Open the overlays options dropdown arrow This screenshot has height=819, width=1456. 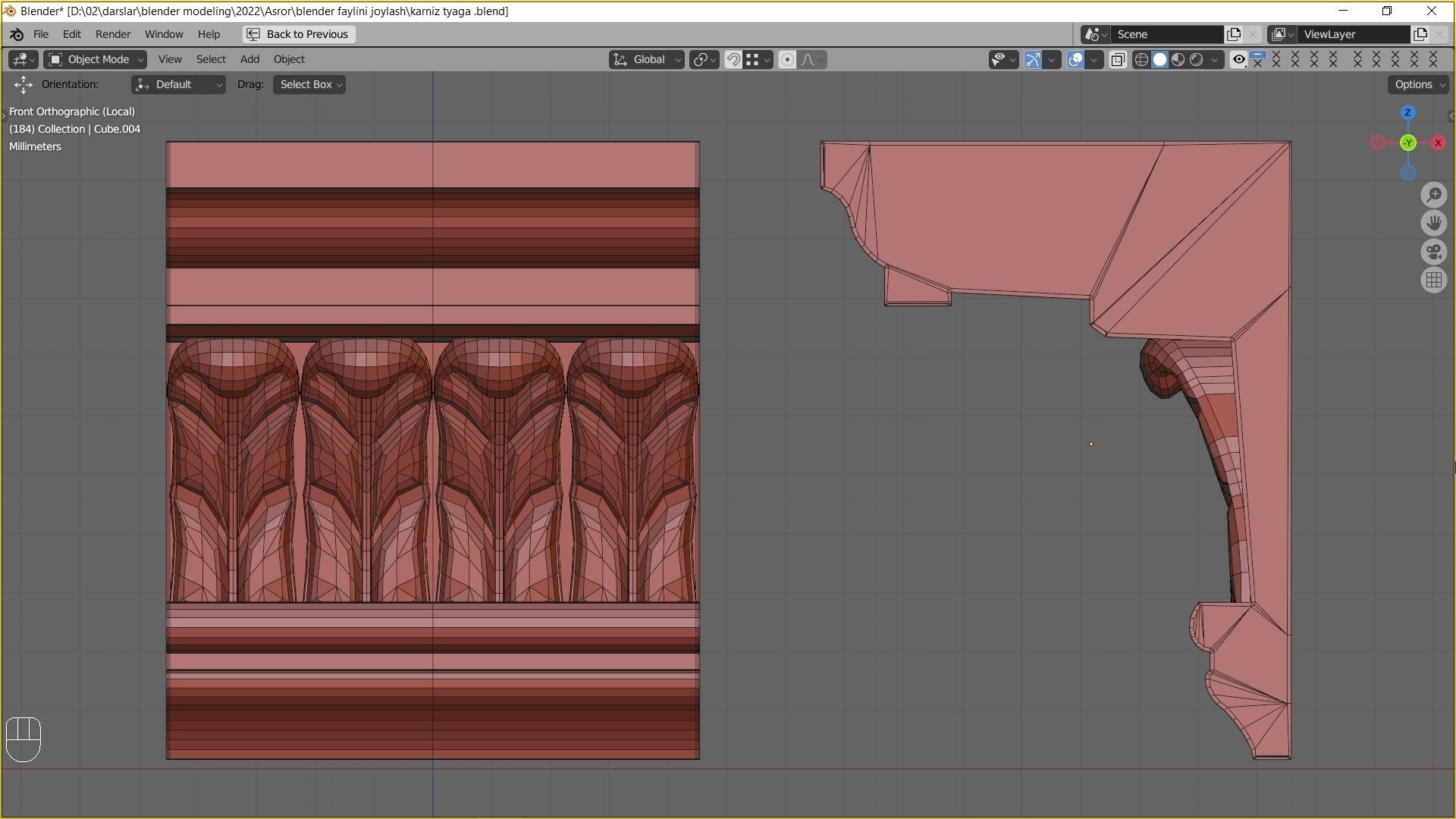[1094, 59]
